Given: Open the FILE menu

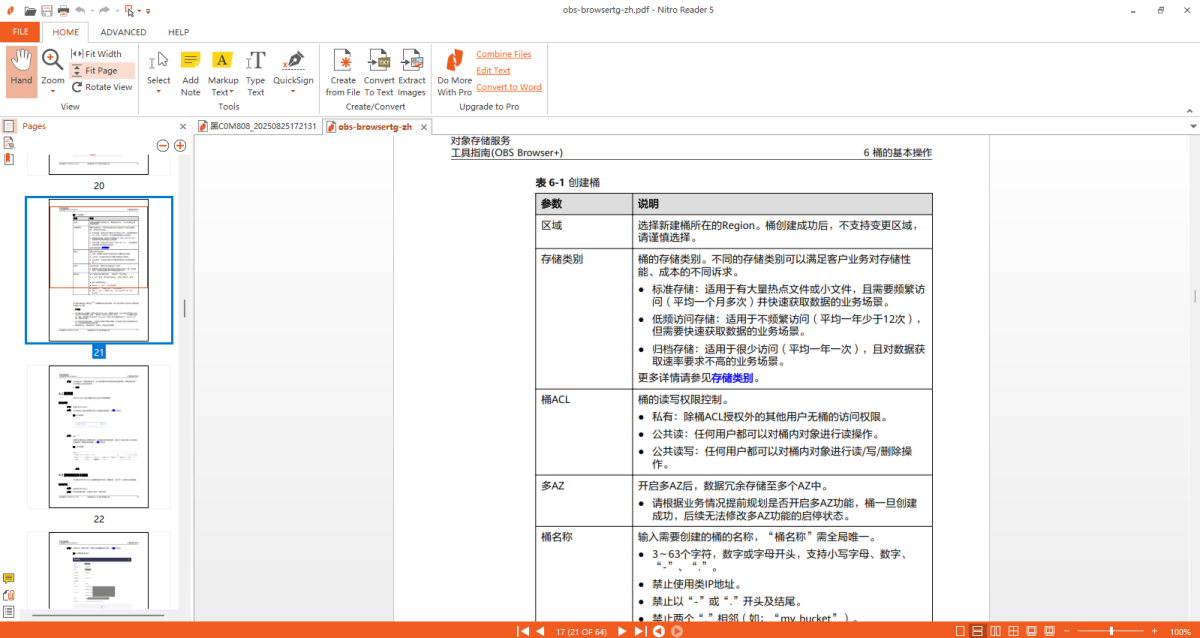Looking at the screenshot, I should 20,32.
